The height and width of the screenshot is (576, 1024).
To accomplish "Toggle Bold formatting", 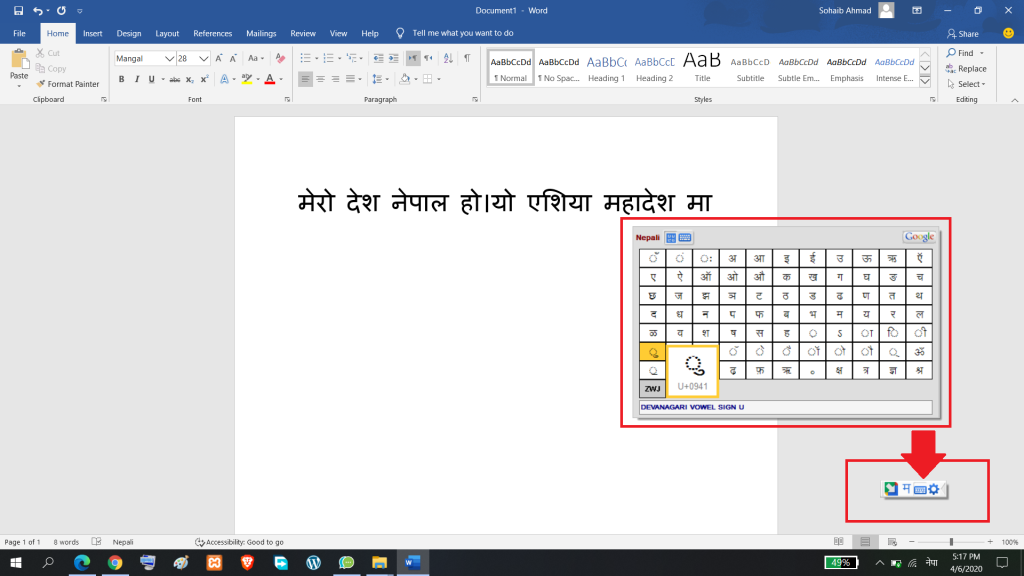I will (x=121, y=79).
